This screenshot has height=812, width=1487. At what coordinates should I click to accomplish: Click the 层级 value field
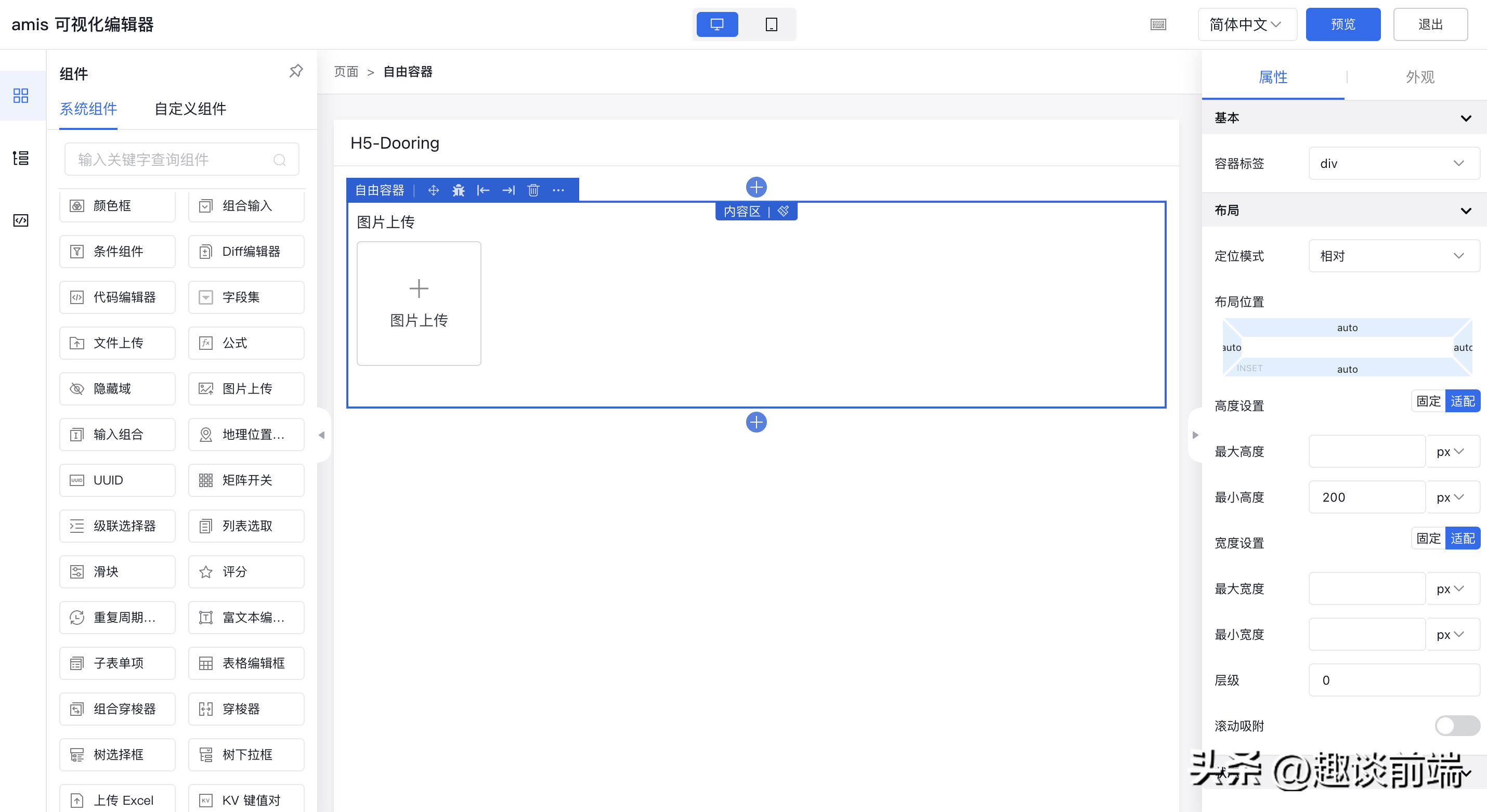click(x=1393, y=680)
